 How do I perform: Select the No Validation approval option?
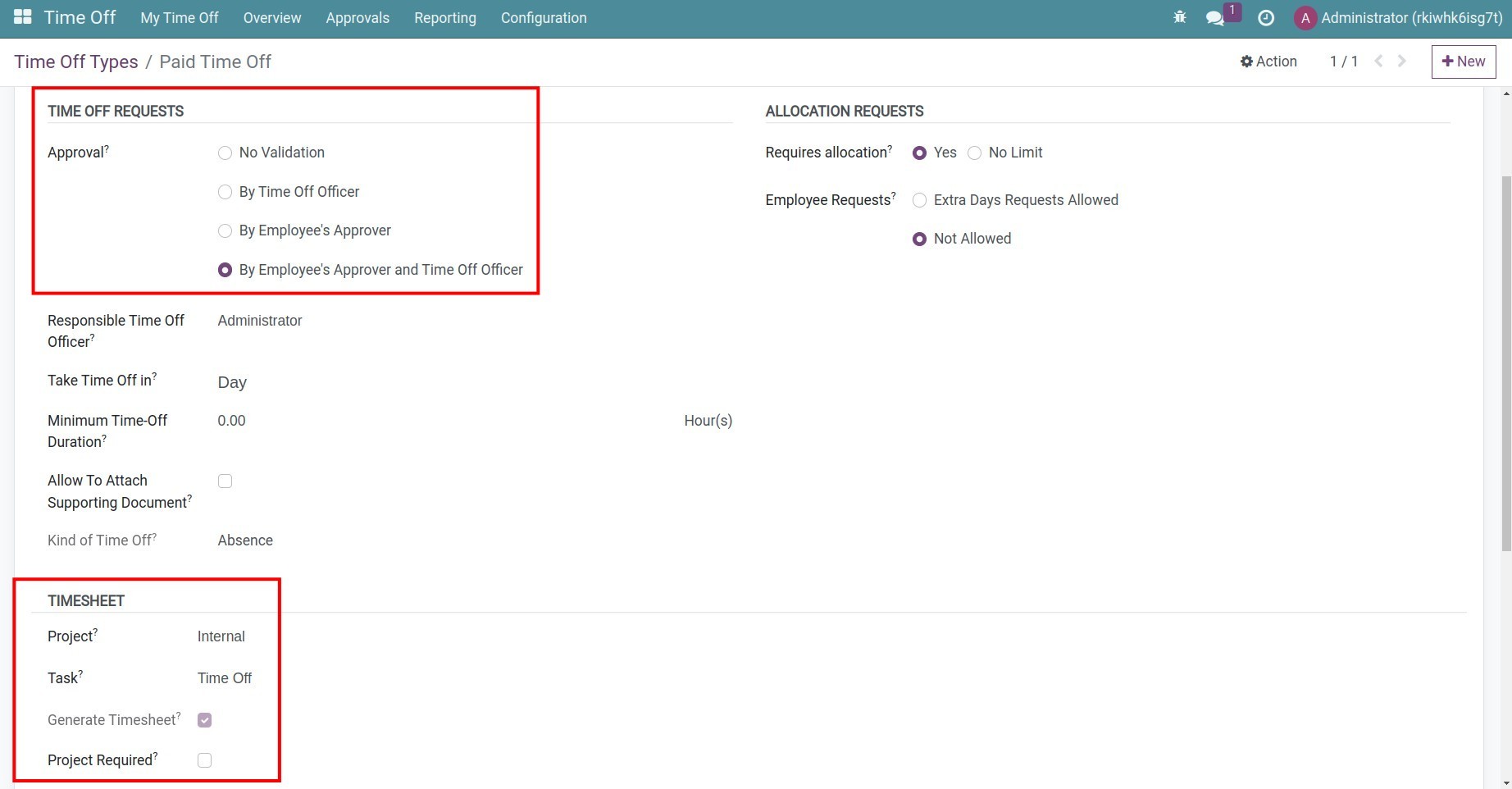(x=225, y=153)
